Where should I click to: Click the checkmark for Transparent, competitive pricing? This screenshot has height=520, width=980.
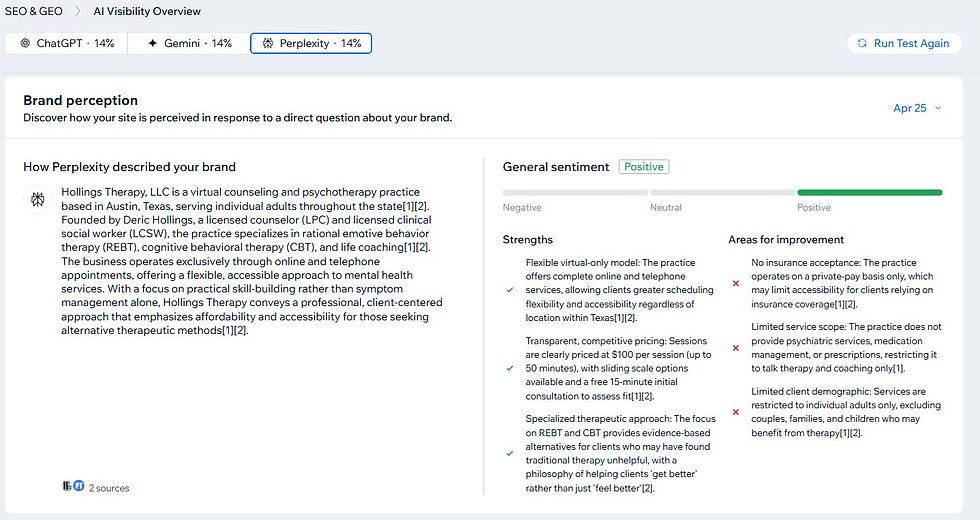tap(510, 368)
